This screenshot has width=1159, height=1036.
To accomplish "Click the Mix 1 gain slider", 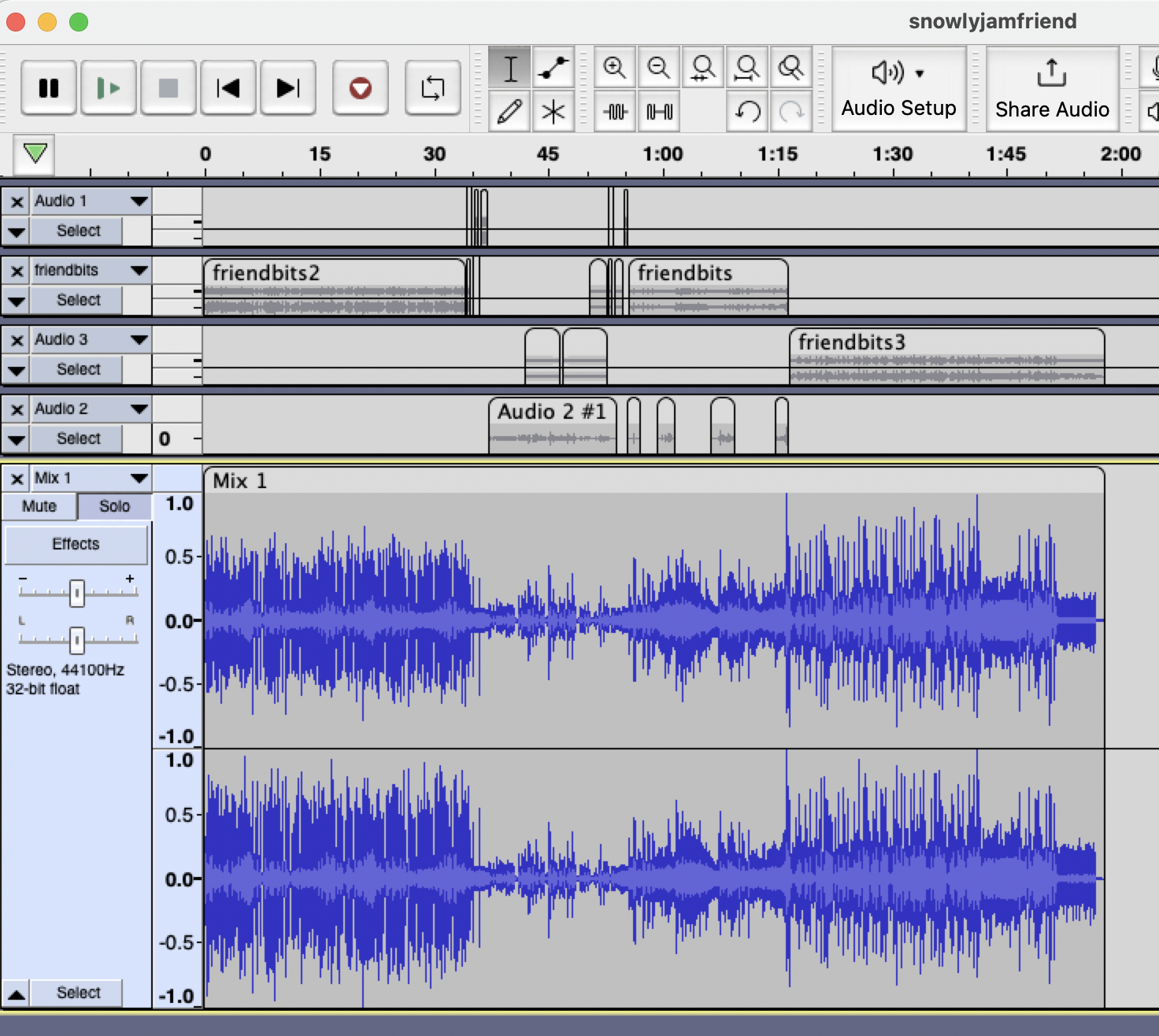I will 76,593.
